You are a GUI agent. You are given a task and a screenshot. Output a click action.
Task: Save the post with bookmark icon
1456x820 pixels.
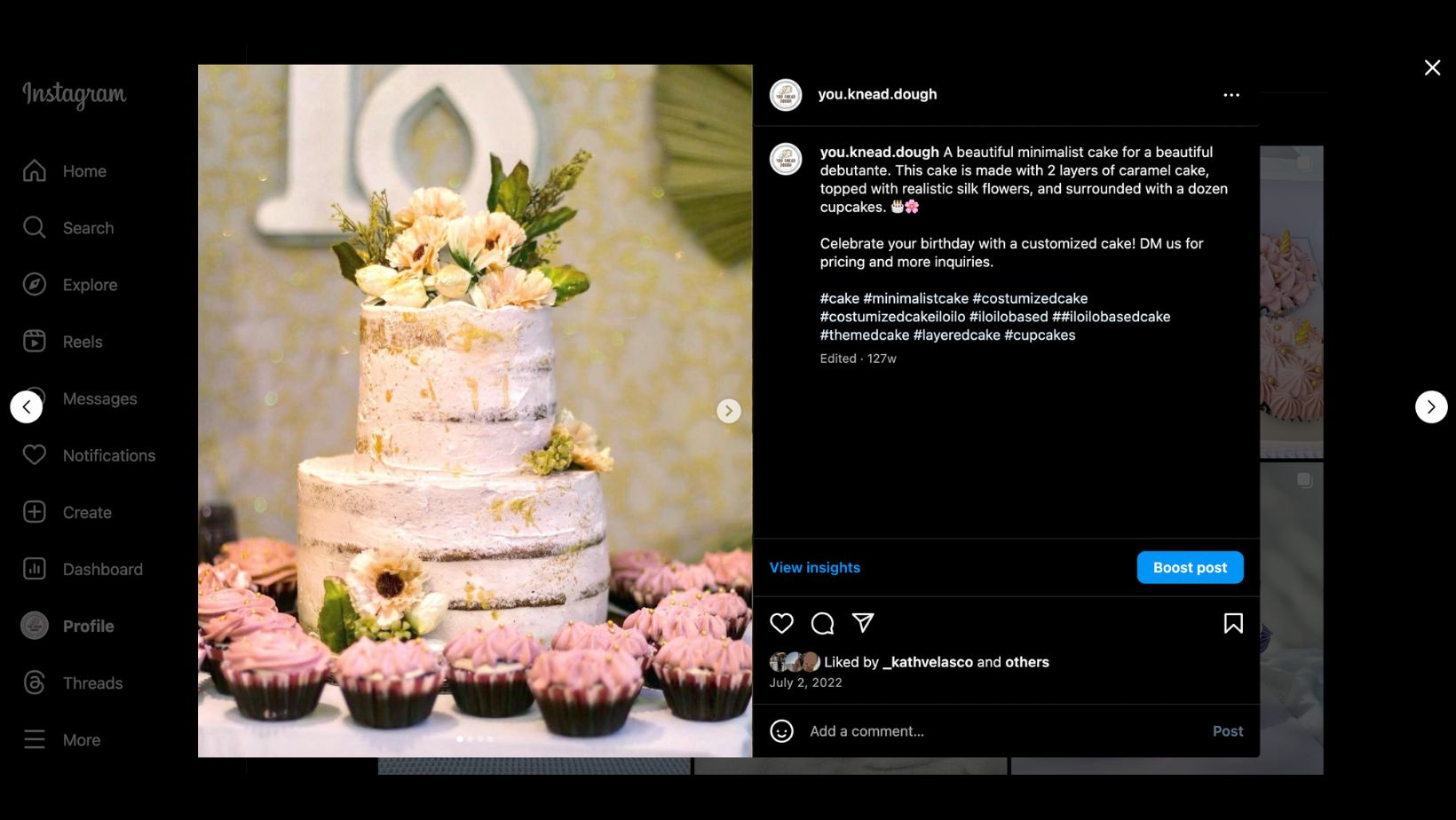[1233, 623]
